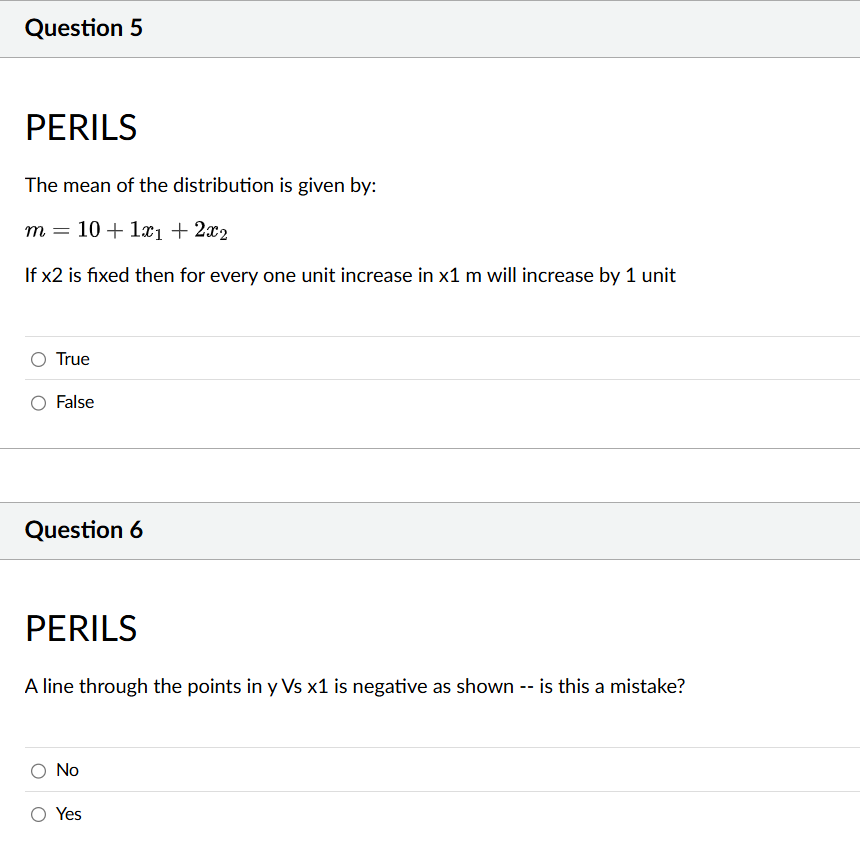
Task: Select the Yes radio button for Question 6
Action: pos(37,814)
